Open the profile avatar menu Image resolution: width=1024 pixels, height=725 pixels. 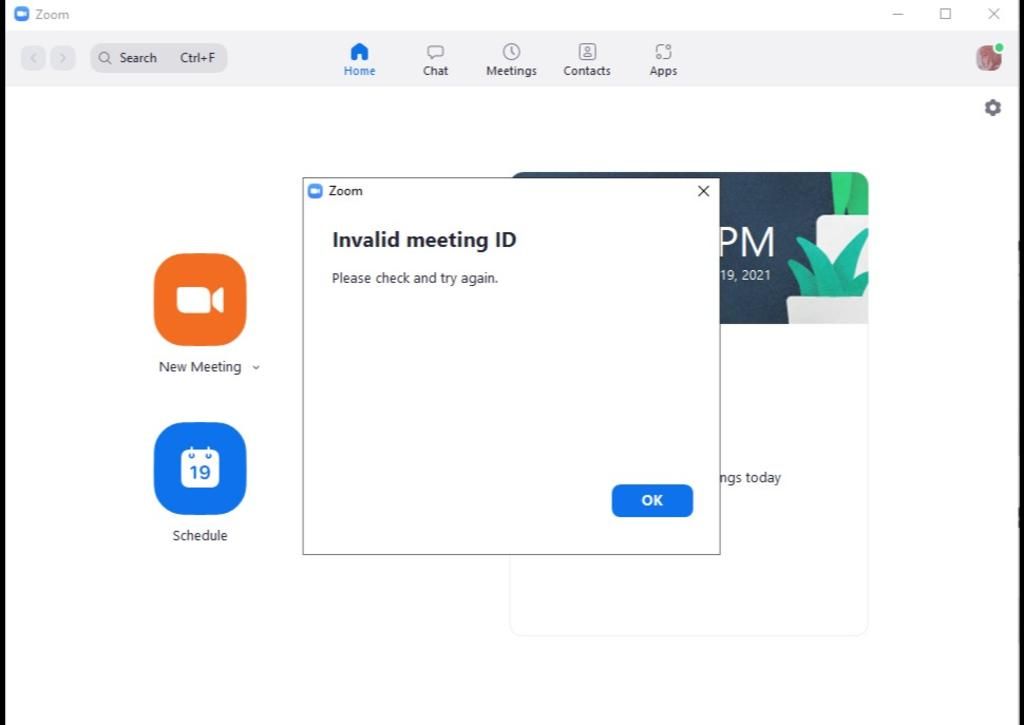[x=989, y=57]
